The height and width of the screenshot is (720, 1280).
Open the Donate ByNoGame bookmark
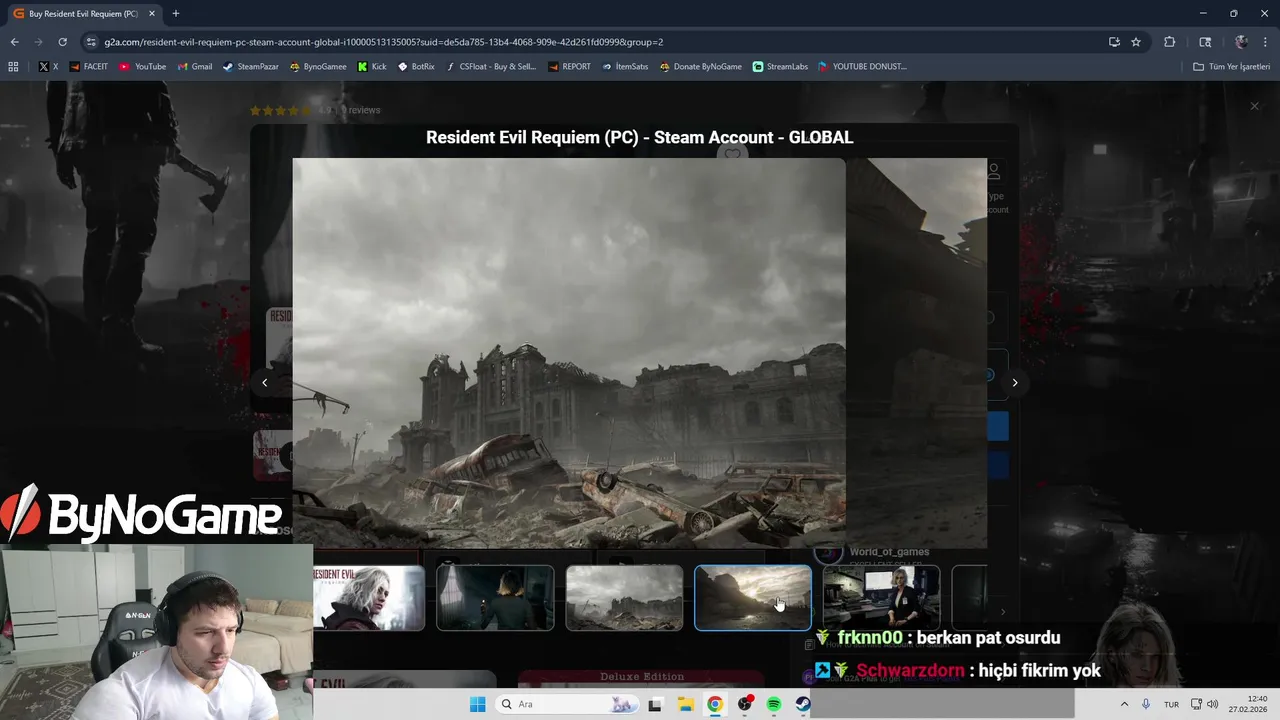[x=700, y=67]
